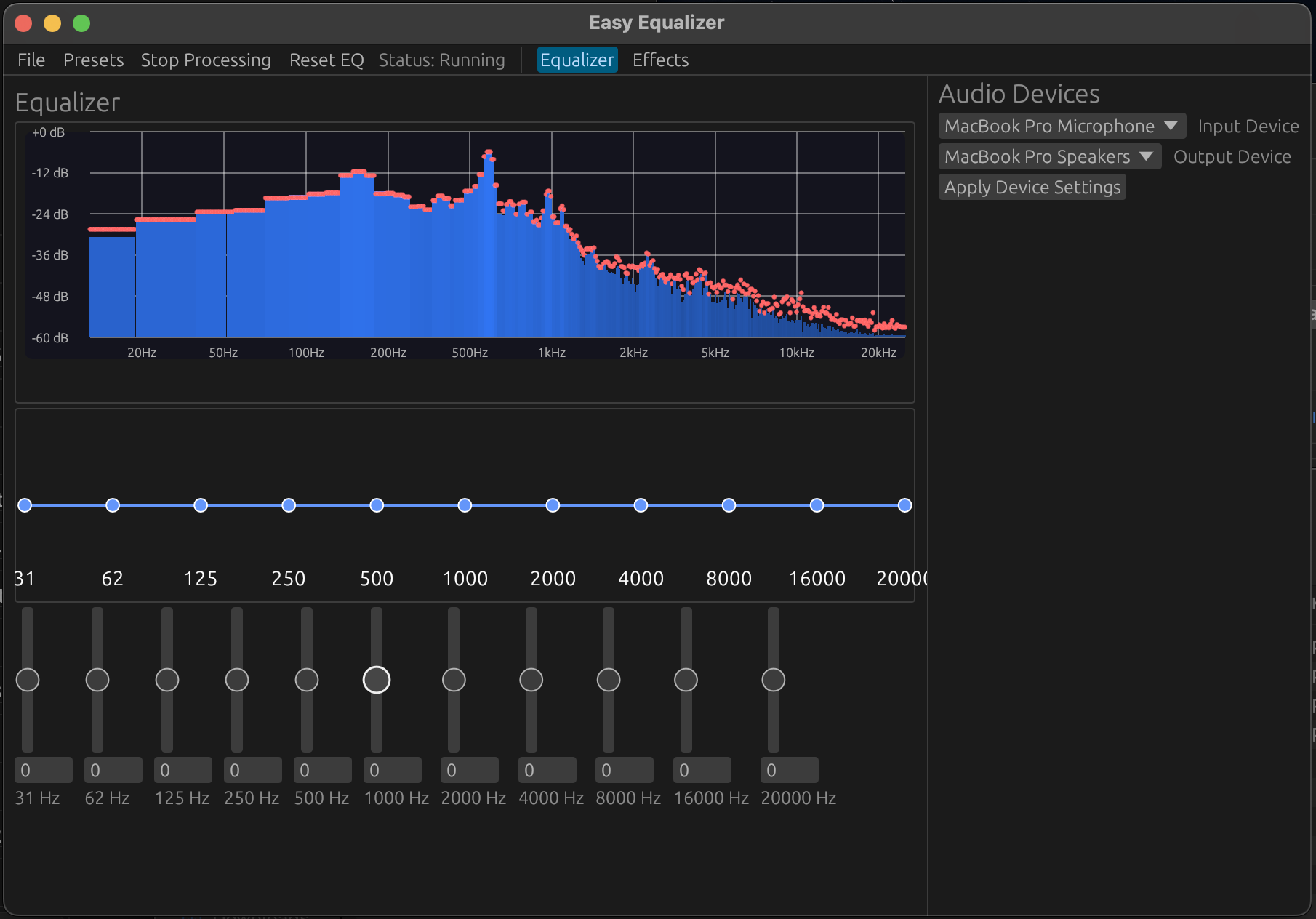Click the Audio Devices heading
1316x919 pixels.
1019,94
